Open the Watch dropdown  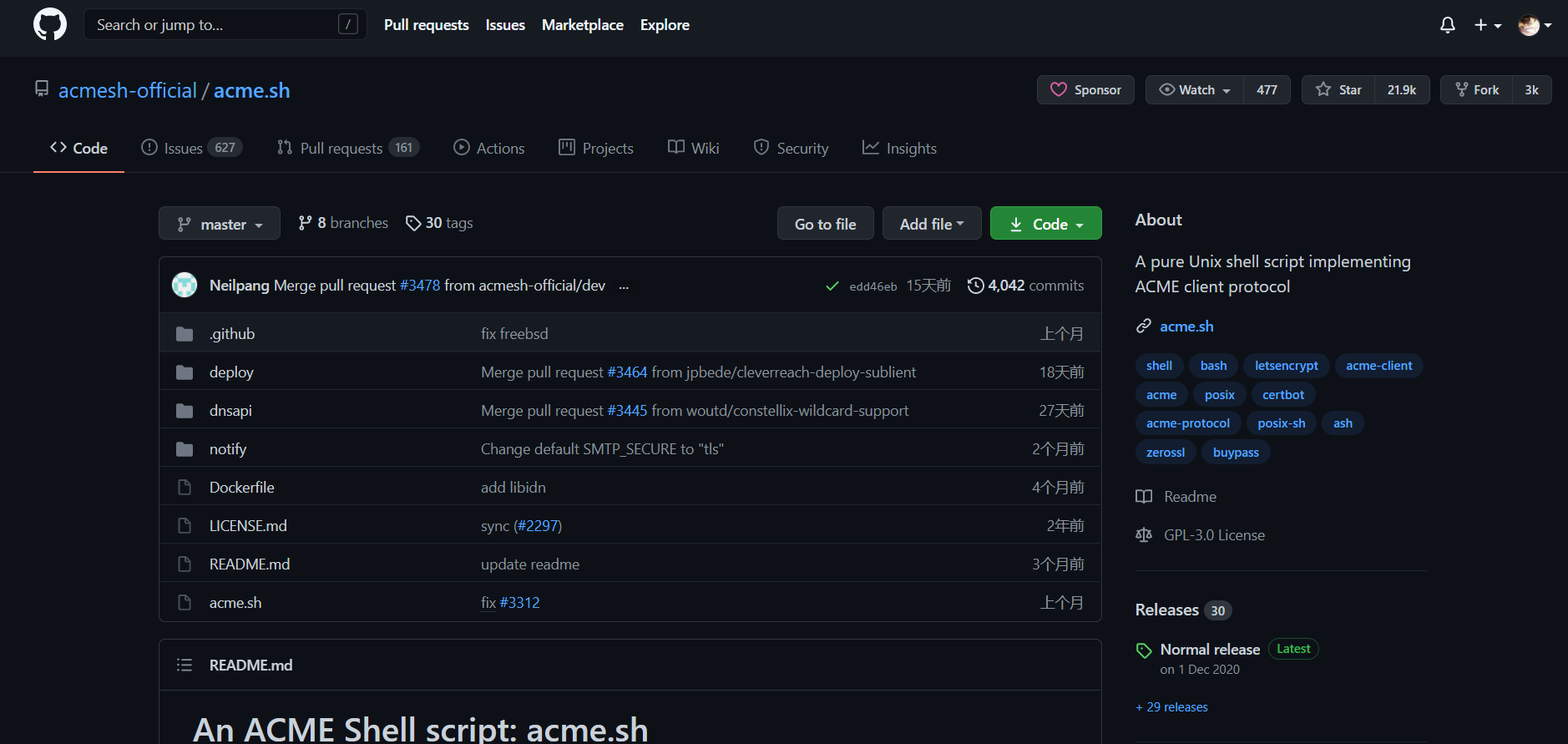pos(1195,90)
